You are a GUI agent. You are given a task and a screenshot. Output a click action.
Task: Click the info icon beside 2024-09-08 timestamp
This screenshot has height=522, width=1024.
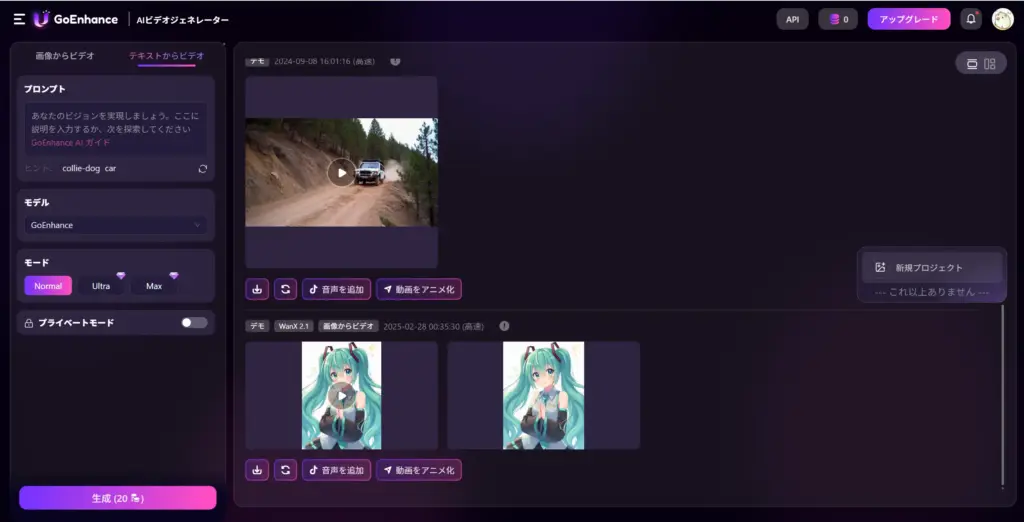395,61
